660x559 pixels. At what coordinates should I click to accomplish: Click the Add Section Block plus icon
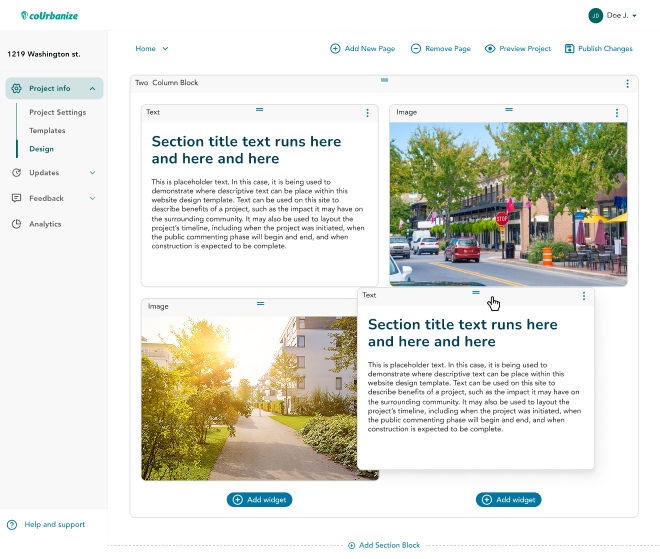(352, 546)
